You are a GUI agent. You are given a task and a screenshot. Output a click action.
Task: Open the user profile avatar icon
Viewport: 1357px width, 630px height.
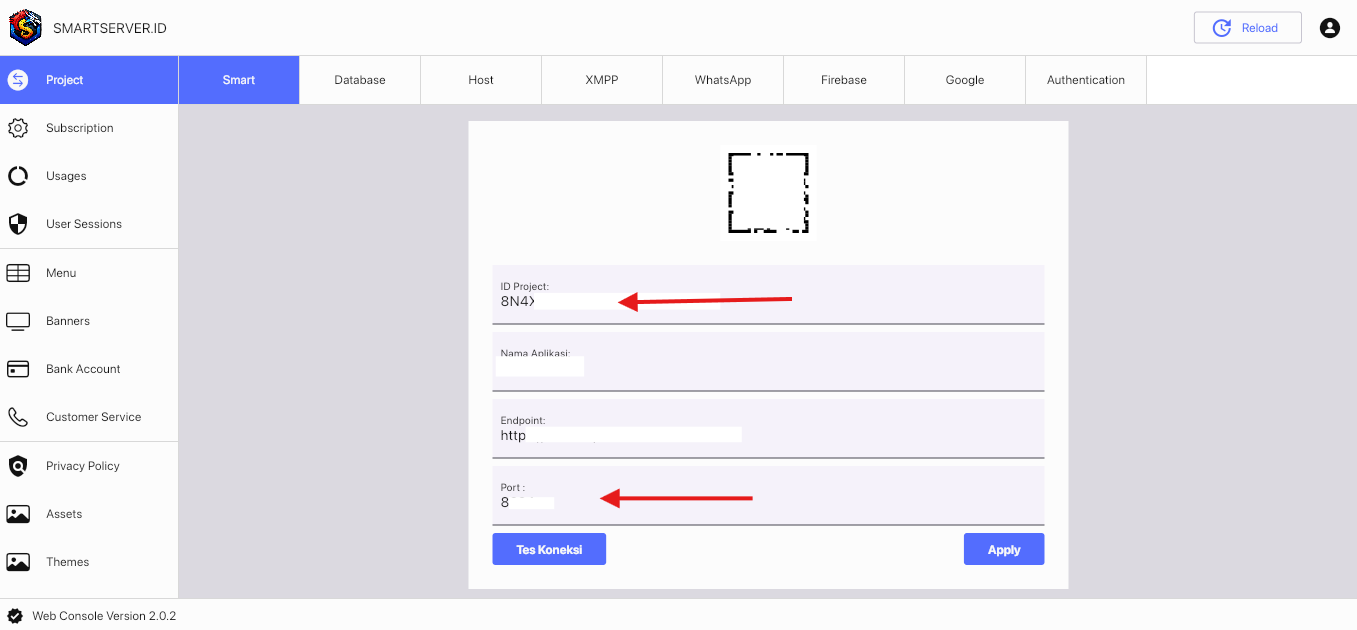point(1329,28)
